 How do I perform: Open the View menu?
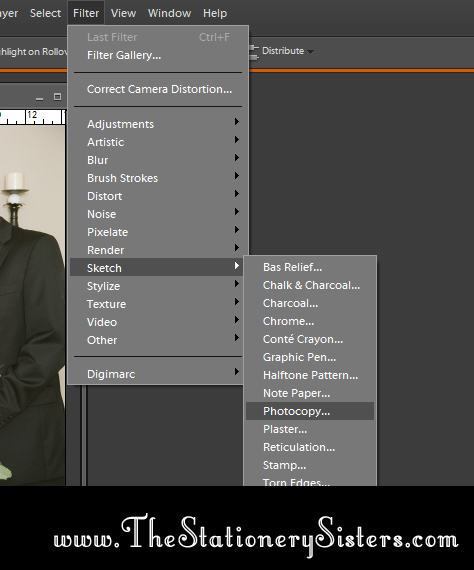(123, 13)
